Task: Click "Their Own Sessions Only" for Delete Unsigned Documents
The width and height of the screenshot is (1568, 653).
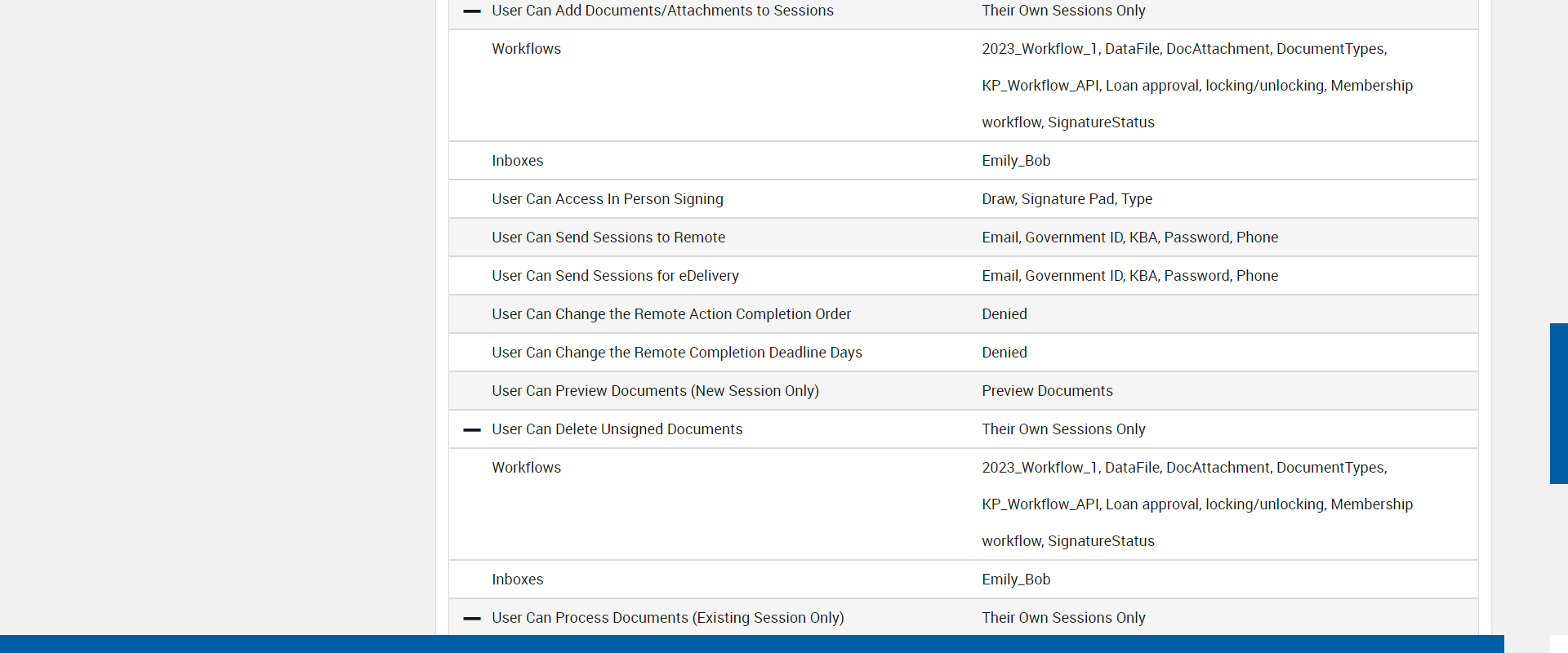Action: [x=1063, y=429]
